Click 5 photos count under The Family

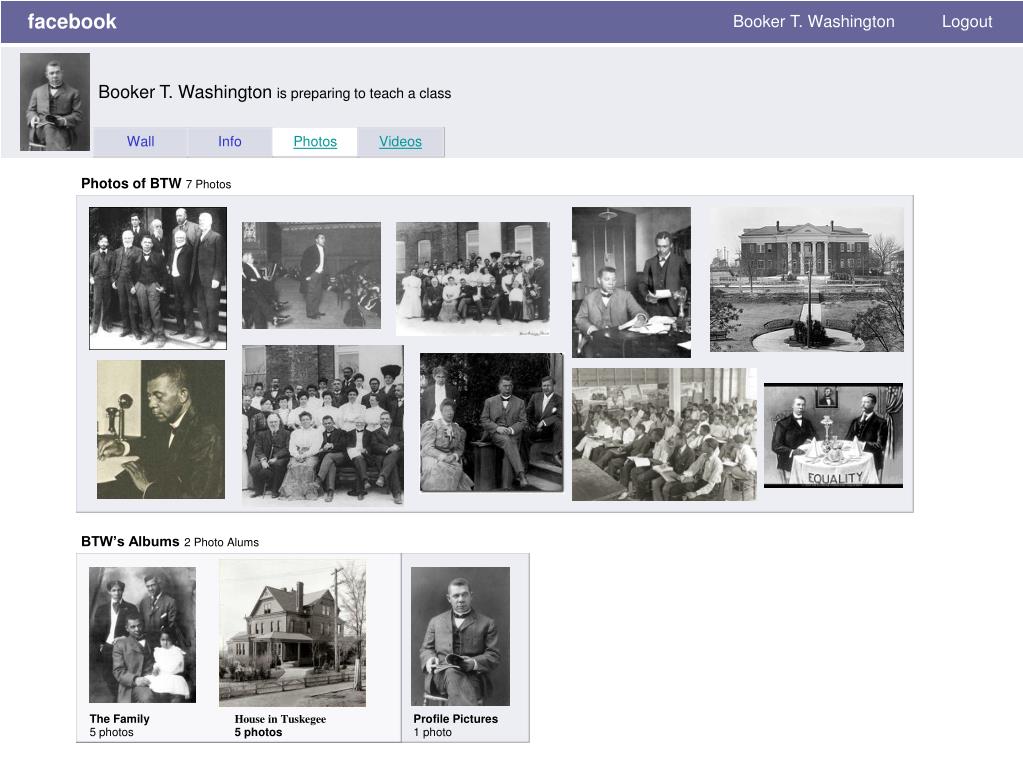(x=112, y=732)
